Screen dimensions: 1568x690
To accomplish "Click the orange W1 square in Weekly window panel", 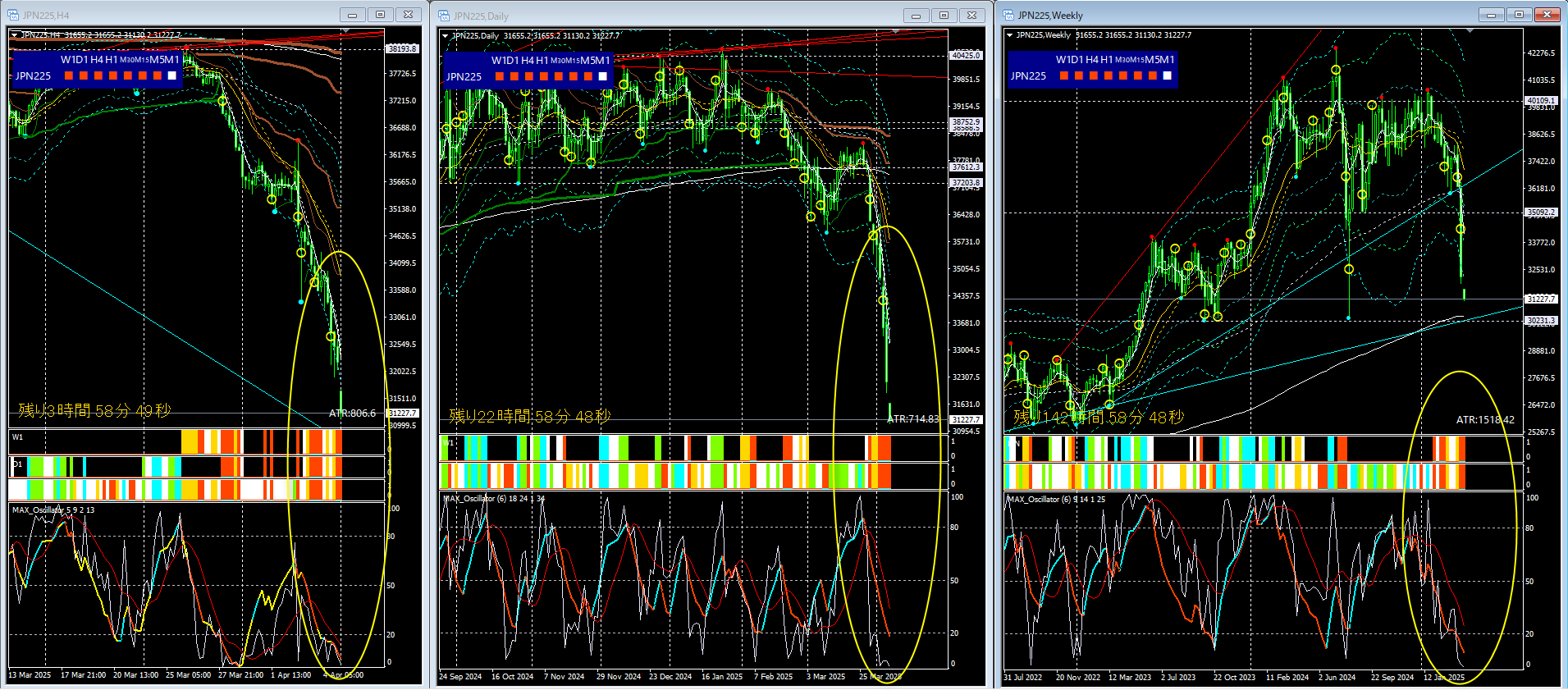I will (1064, 75).
